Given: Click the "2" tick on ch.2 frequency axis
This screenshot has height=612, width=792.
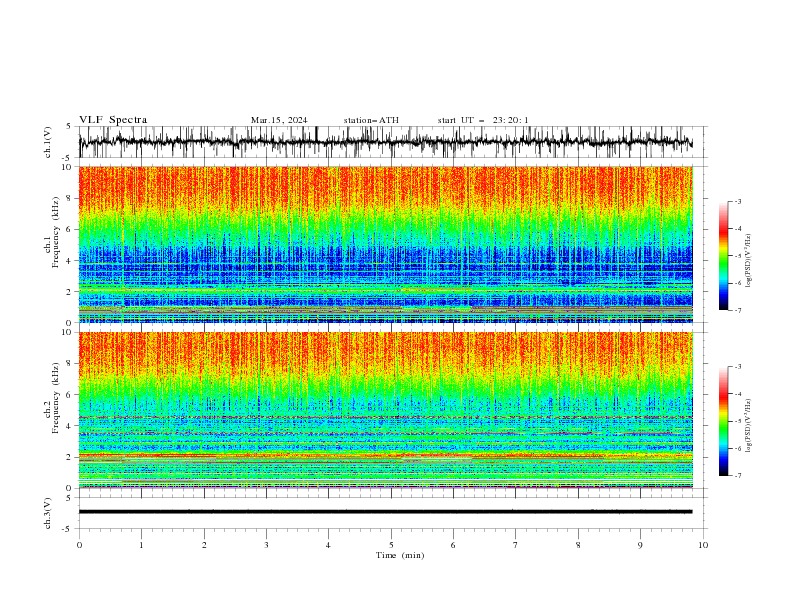Looking at the screenshot, I should click(71, 457).
